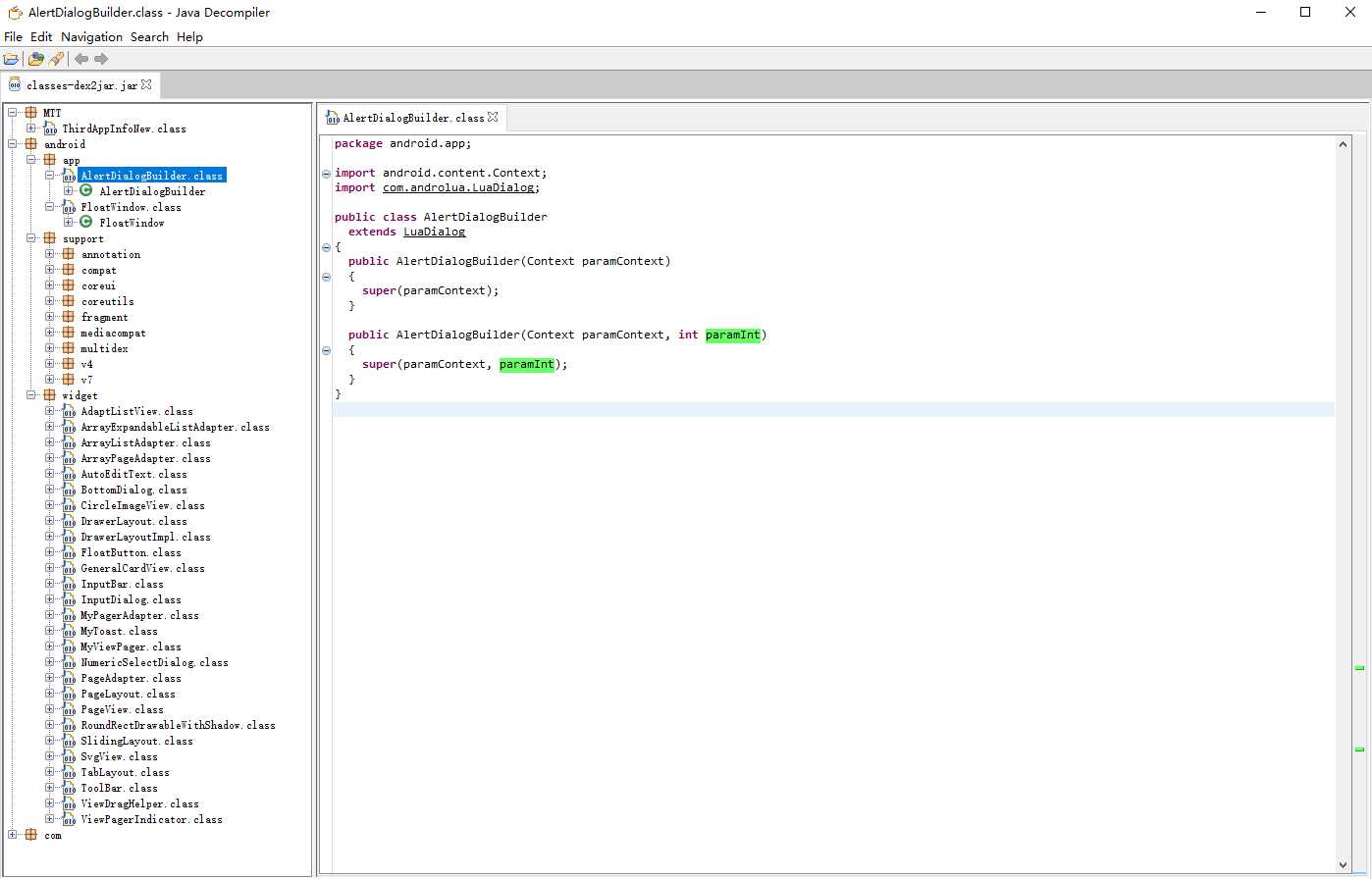The width and height of the screenshot is (1372, 879).
Task: Follow the com.androlua.LuaDialog import link
Action: 458,187
